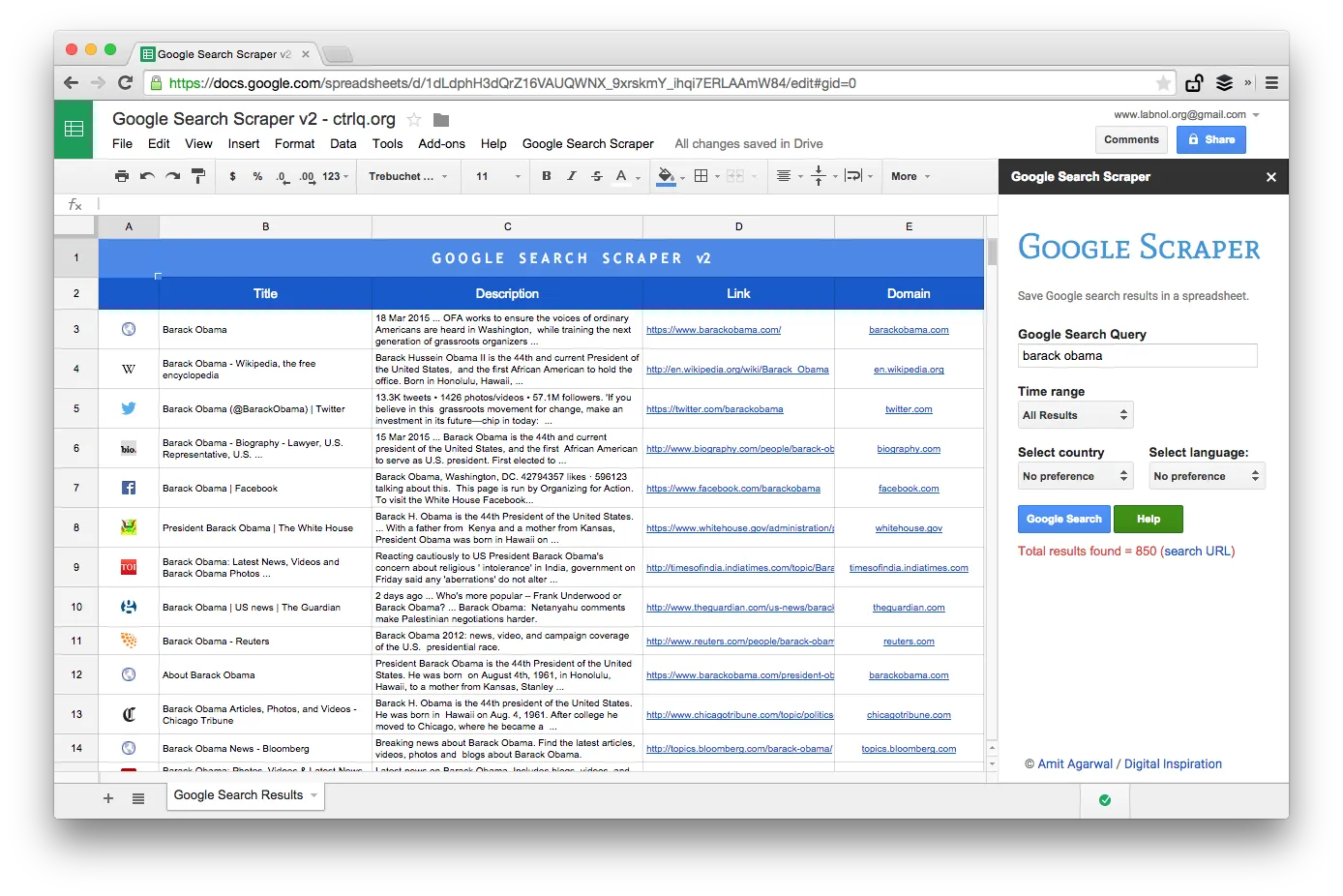Switch to the Google Search Results sheet tab
Screen dimensions: 1343x896
pyautogui.click(x=238, y=794)
